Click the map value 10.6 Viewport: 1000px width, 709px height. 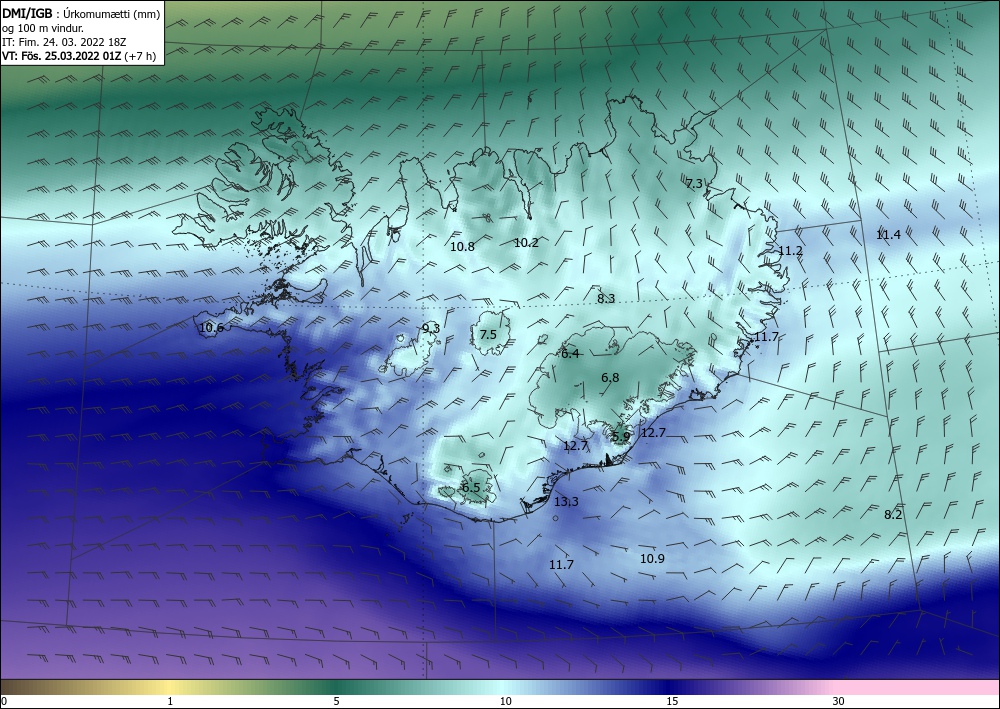pyautogui.click(x=211, y=328)
